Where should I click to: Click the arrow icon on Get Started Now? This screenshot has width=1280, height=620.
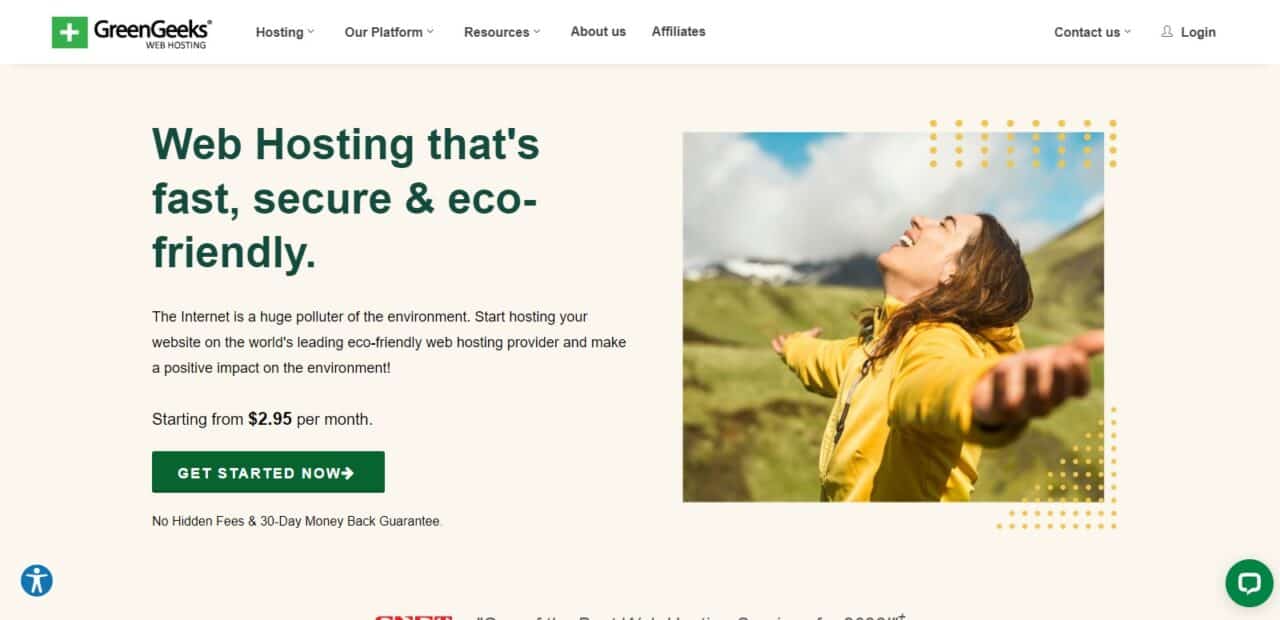[x=348, y=473]
